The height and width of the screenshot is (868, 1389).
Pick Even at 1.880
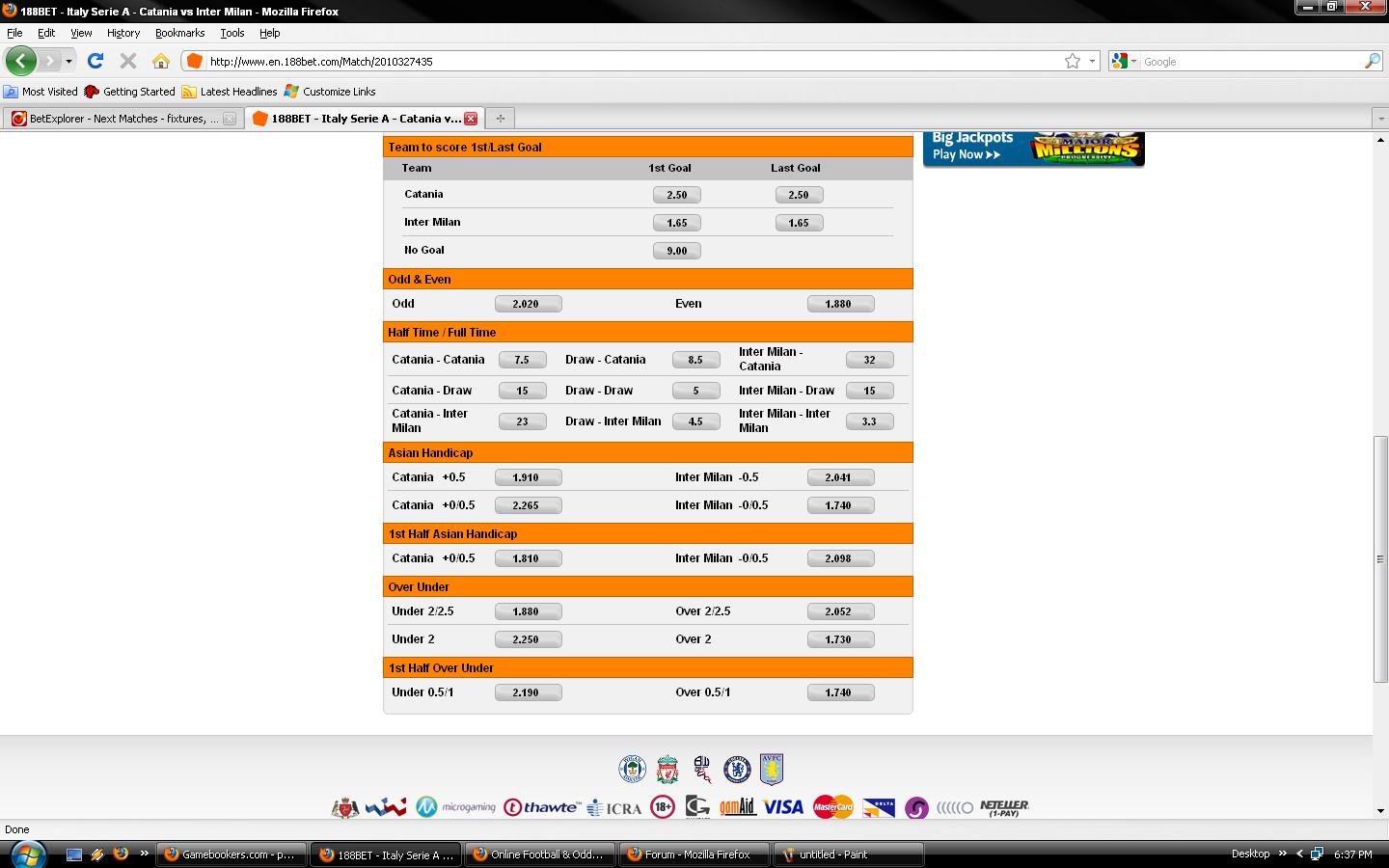840,304
